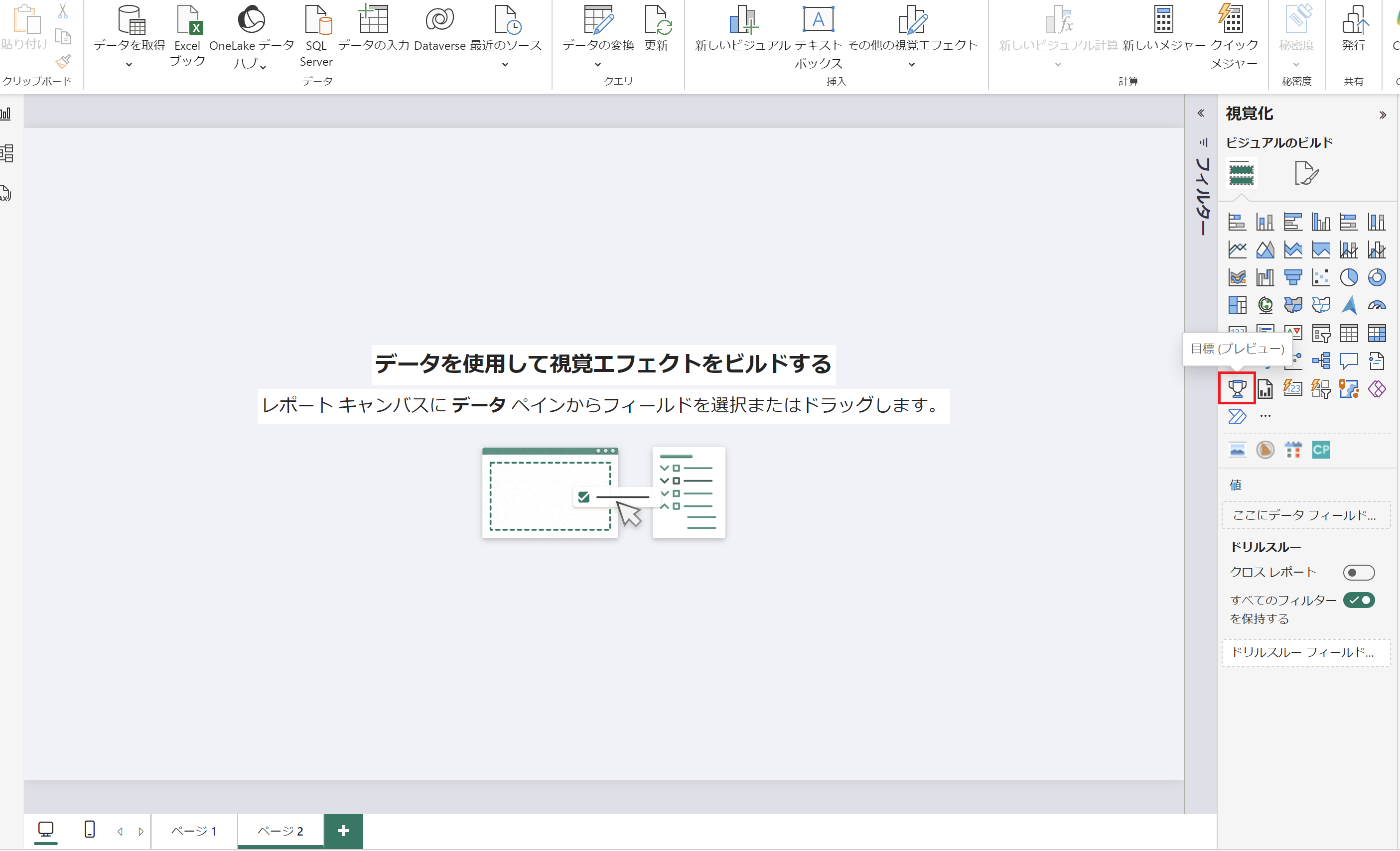The height and width of the screenshot is (851, 1400).
Task: Open the build visual tab
Action: click(1242, 175)
